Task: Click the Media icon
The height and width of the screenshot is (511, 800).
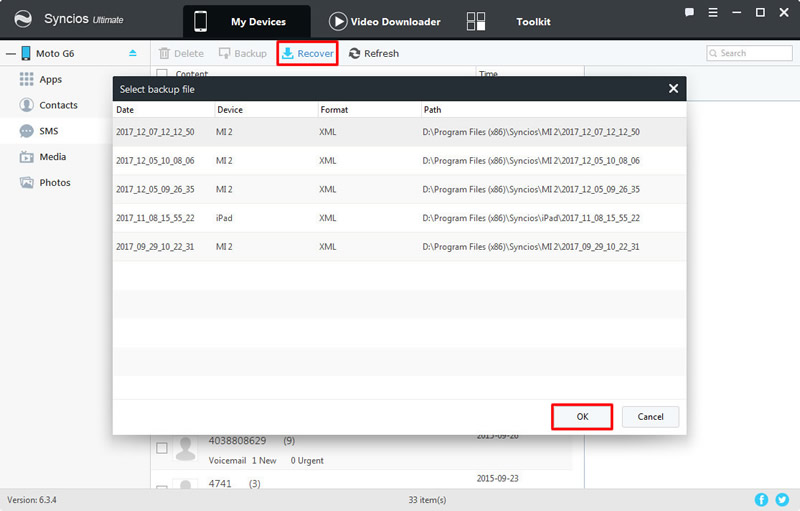Action: [26, 157]
